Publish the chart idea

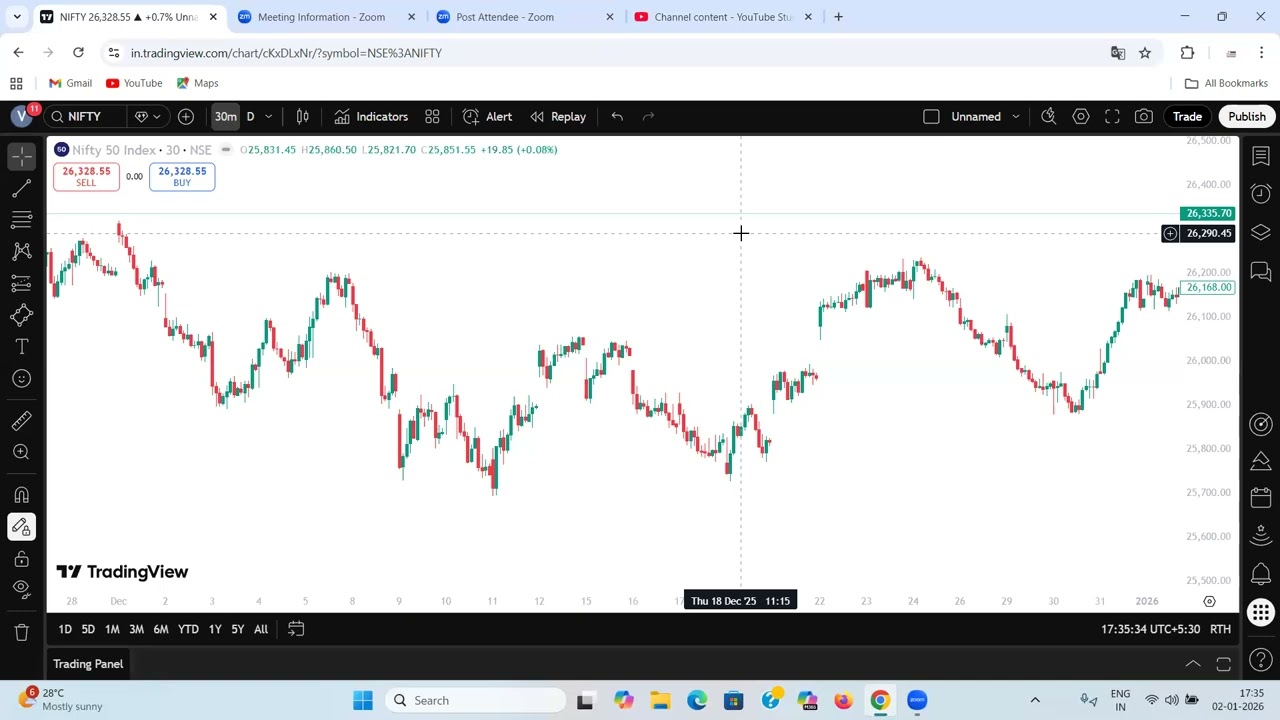pyautogui.click(x=1247, y=117)
